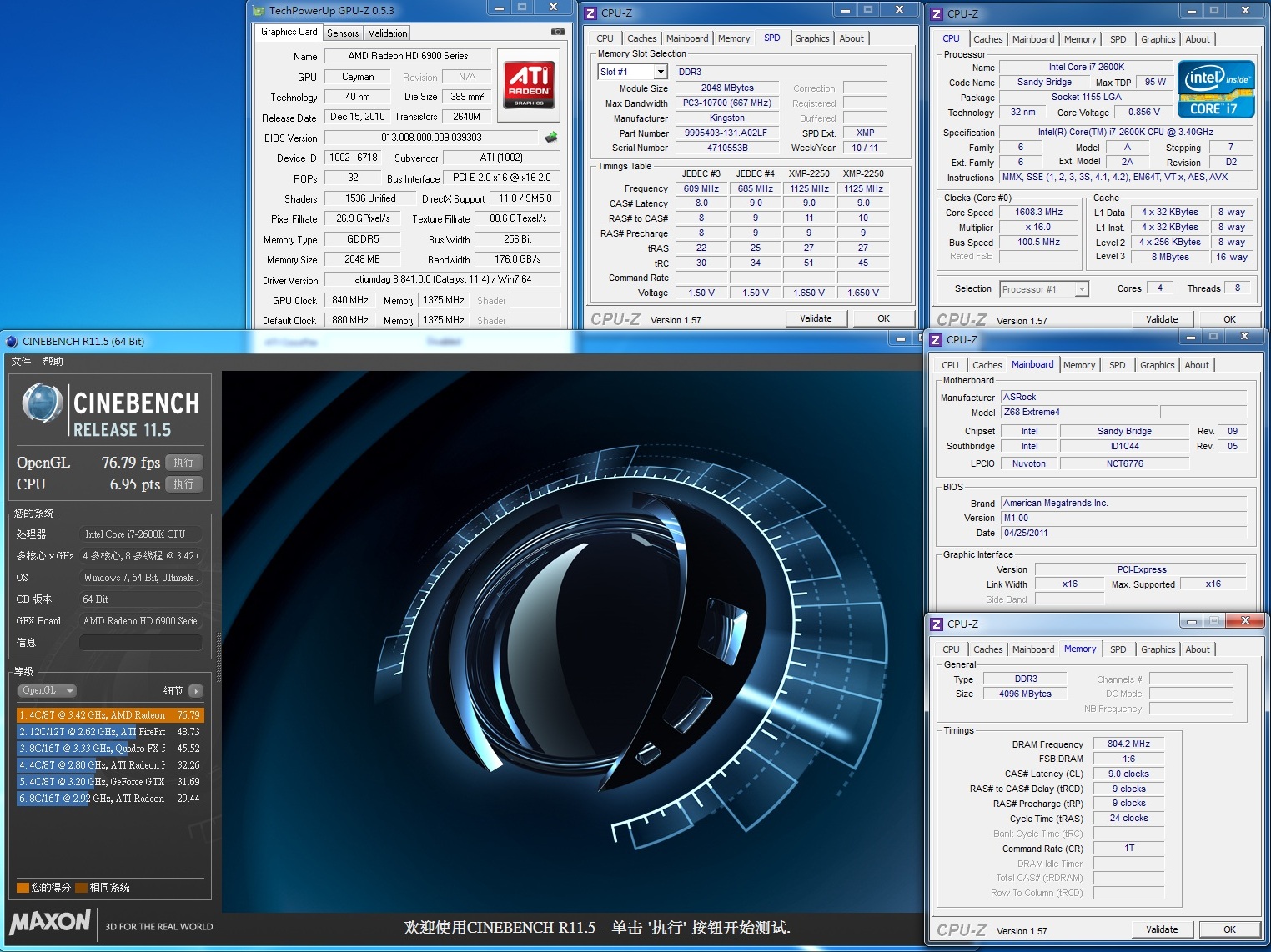Open the OpenGL ranking dropdown in Cinebench
This screenshot has height=952, width=1271.
pyautogui.click(x=47, y=690)
